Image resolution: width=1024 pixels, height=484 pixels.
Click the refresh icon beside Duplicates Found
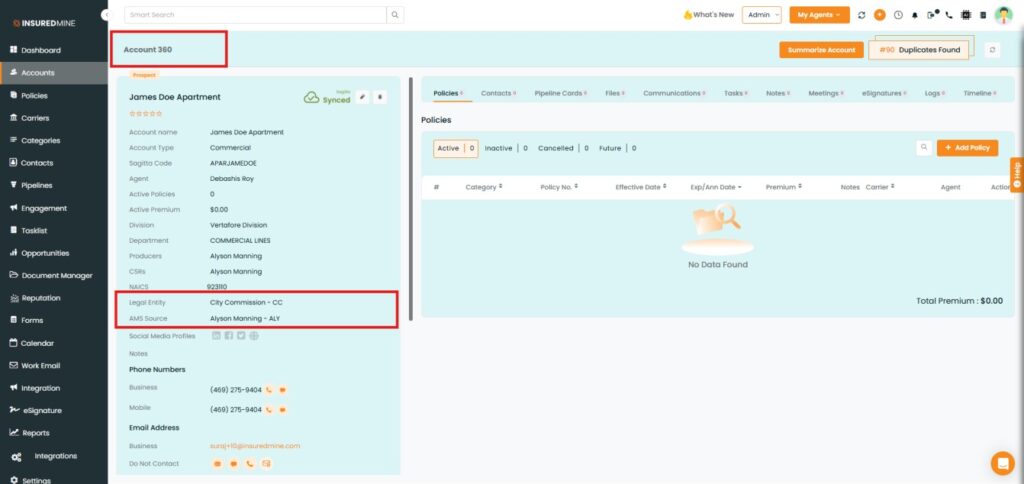(x=992, y=50)
